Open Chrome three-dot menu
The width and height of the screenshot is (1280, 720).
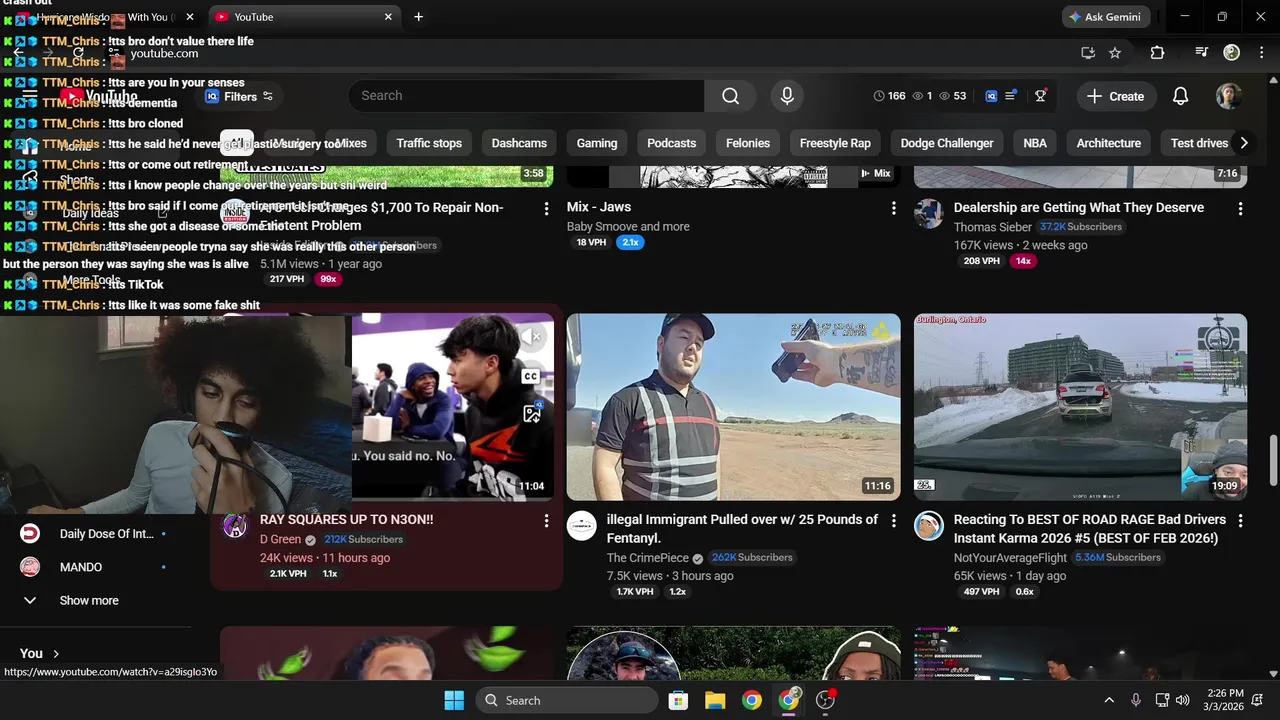pos(1262,53)
